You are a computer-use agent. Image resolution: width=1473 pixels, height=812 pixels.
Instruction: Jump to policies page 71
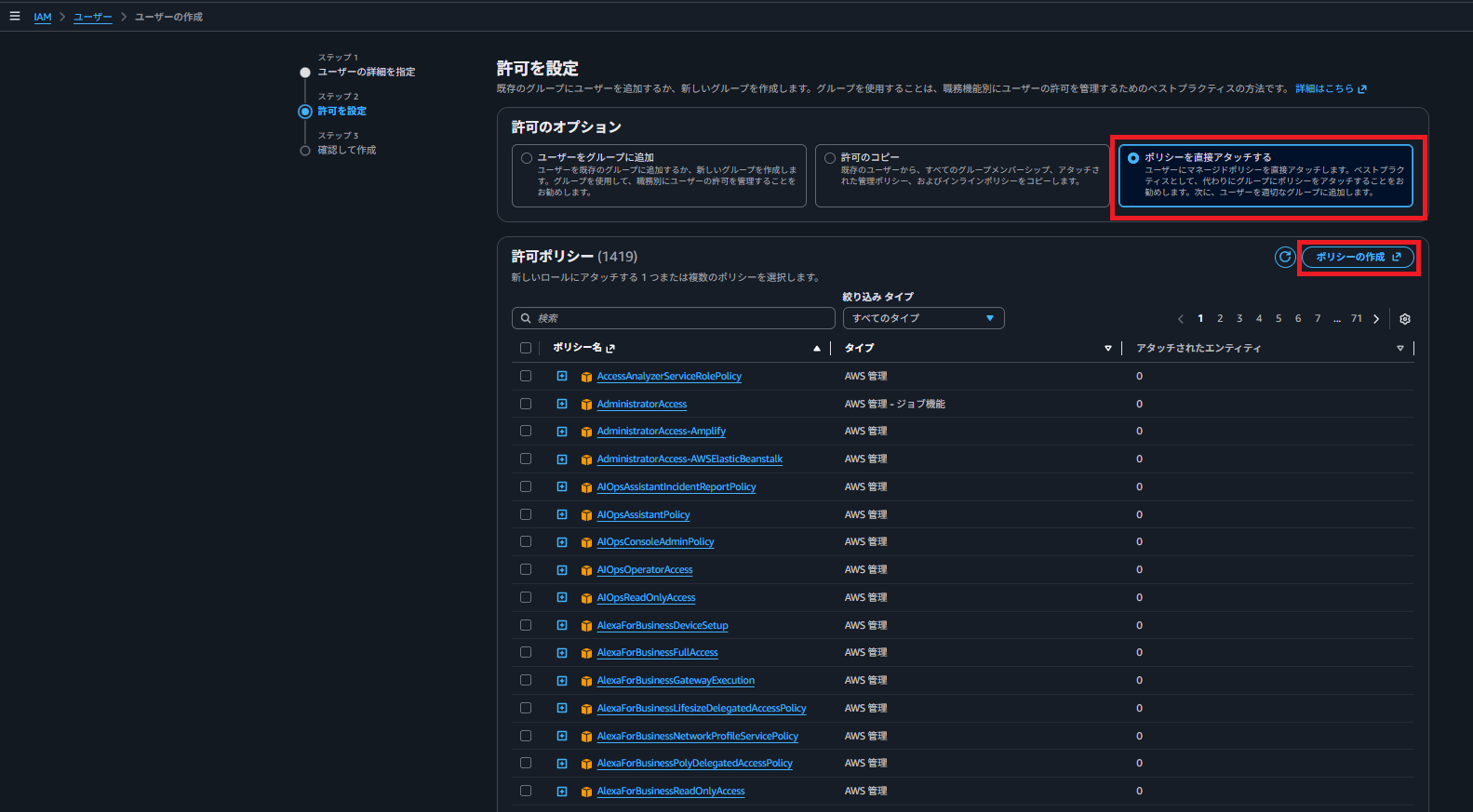(x=1357, y=319)
